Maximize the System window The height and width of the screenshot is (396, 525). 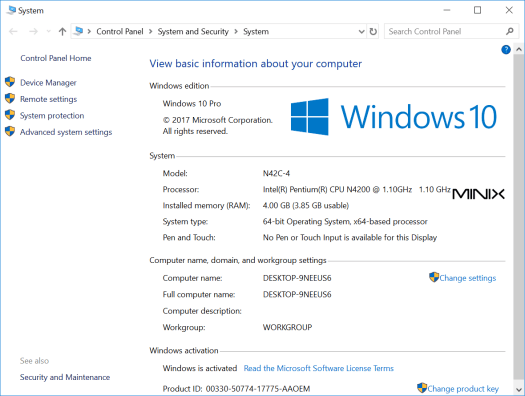(477, 10)
